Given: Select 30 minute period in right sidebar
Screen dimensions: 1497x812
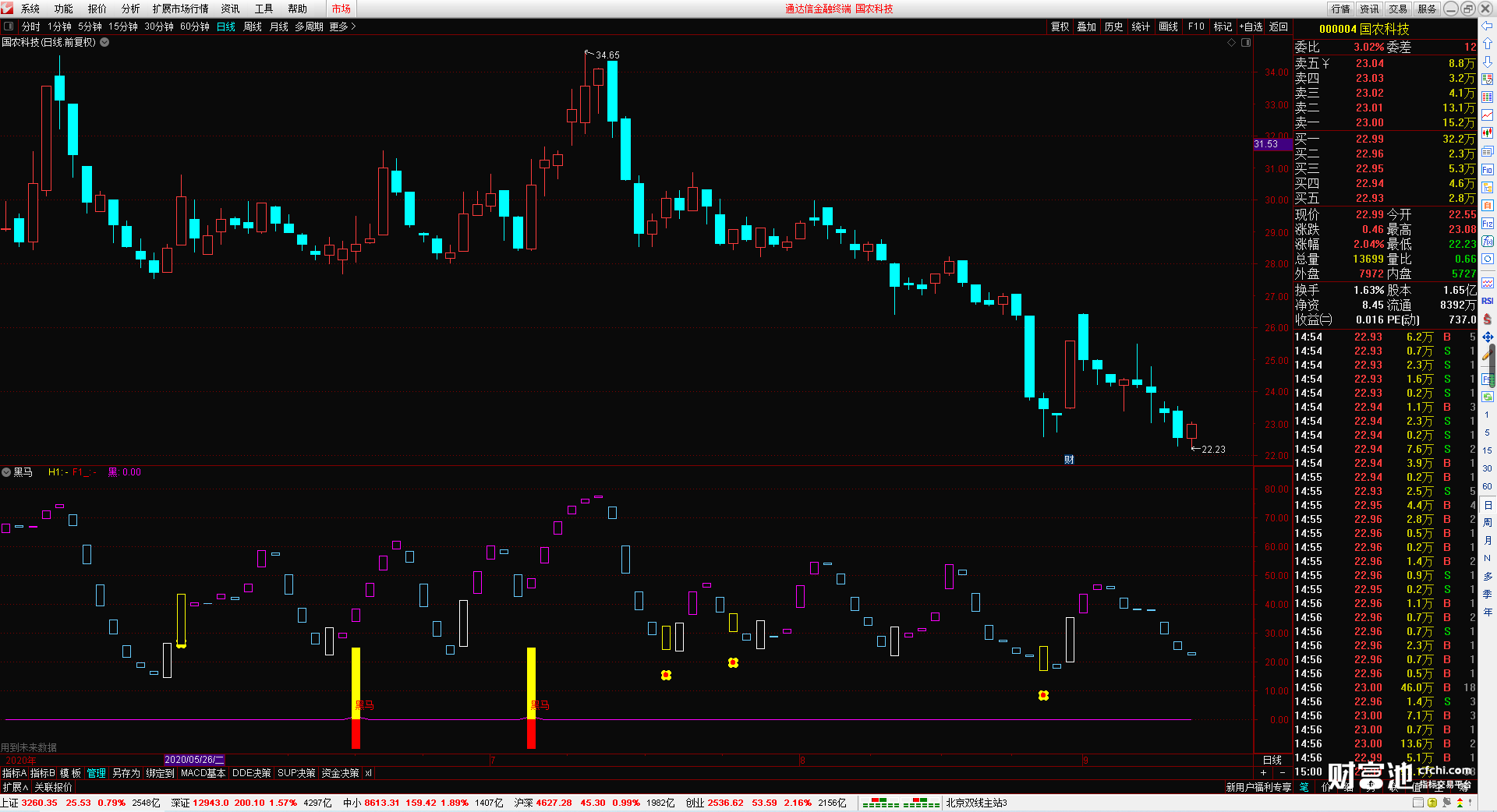Looking at the screenshot, I should point(1488,468).
